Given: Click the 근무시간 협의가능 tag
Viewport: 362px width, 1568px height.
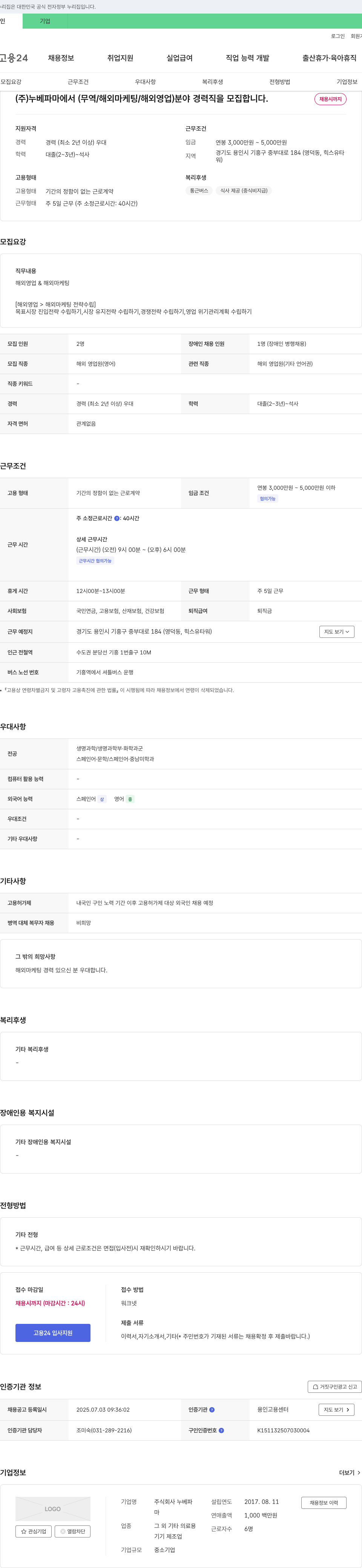Looking at the screenshot, I should click(95, 561).
